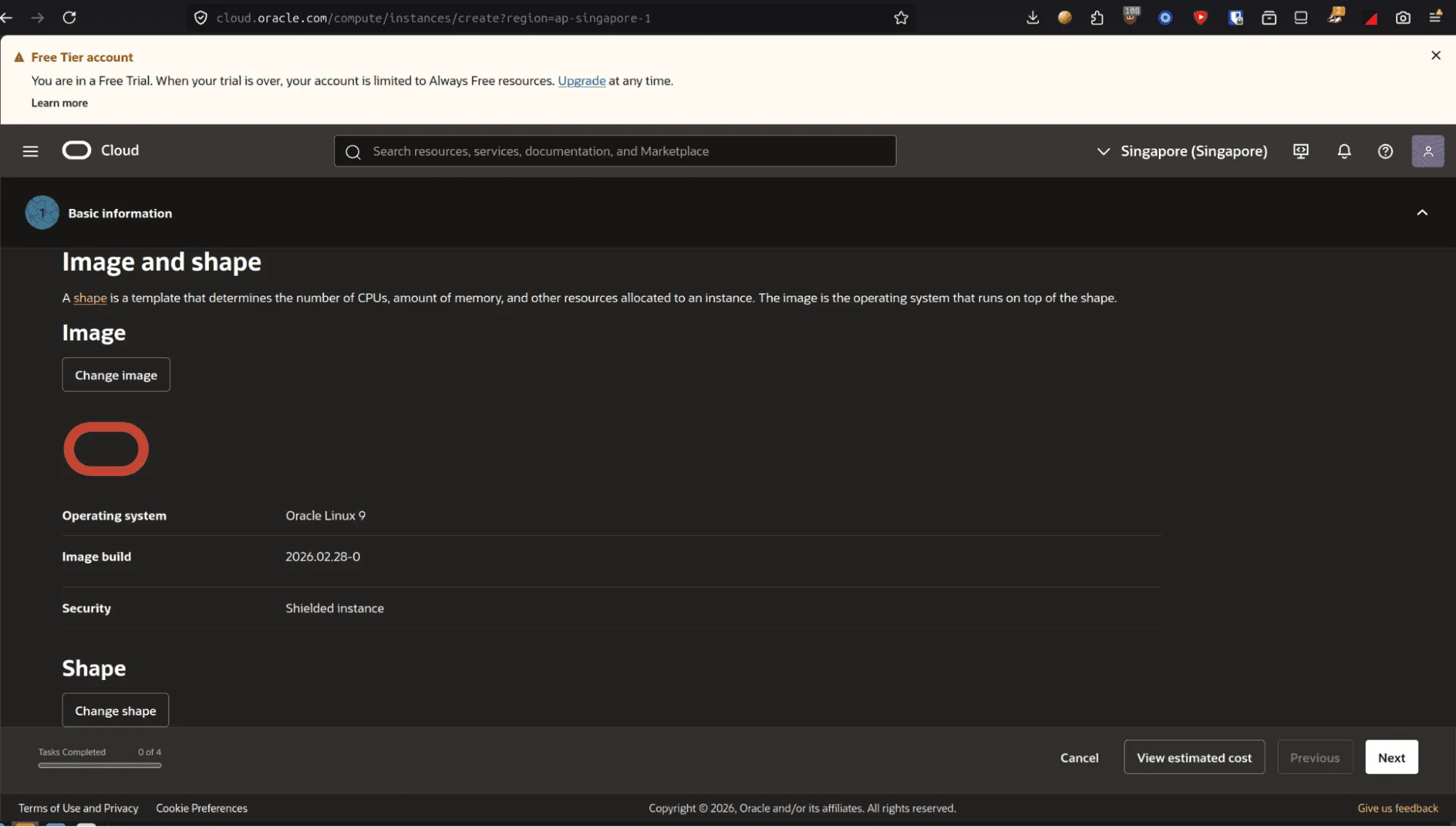Viewport: 1456px width, 827px height.
Task: Click Give us feedback link
Action: pos(1398,808)
